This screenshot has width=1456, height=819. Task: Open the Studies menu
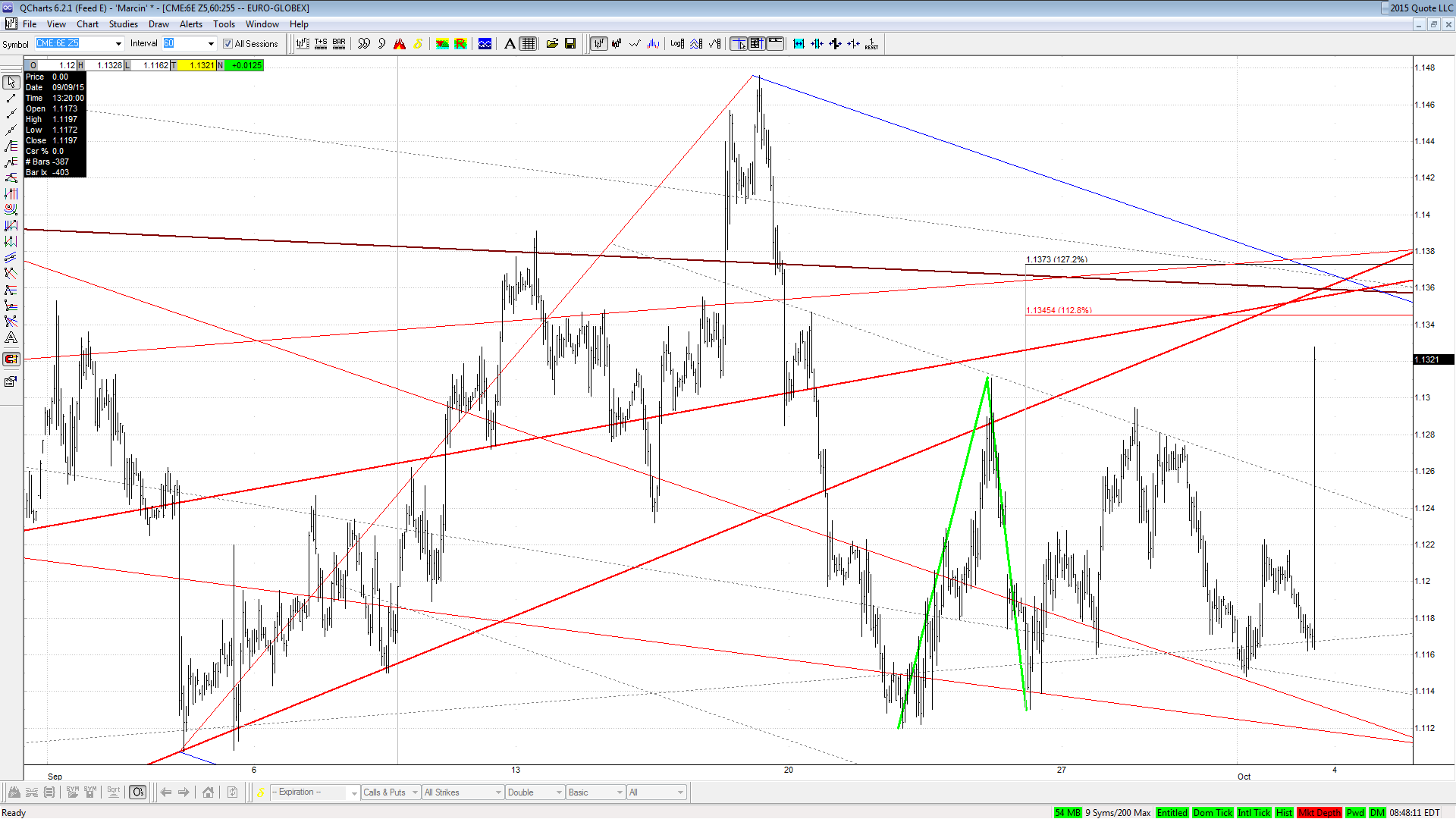click(124, 24)
